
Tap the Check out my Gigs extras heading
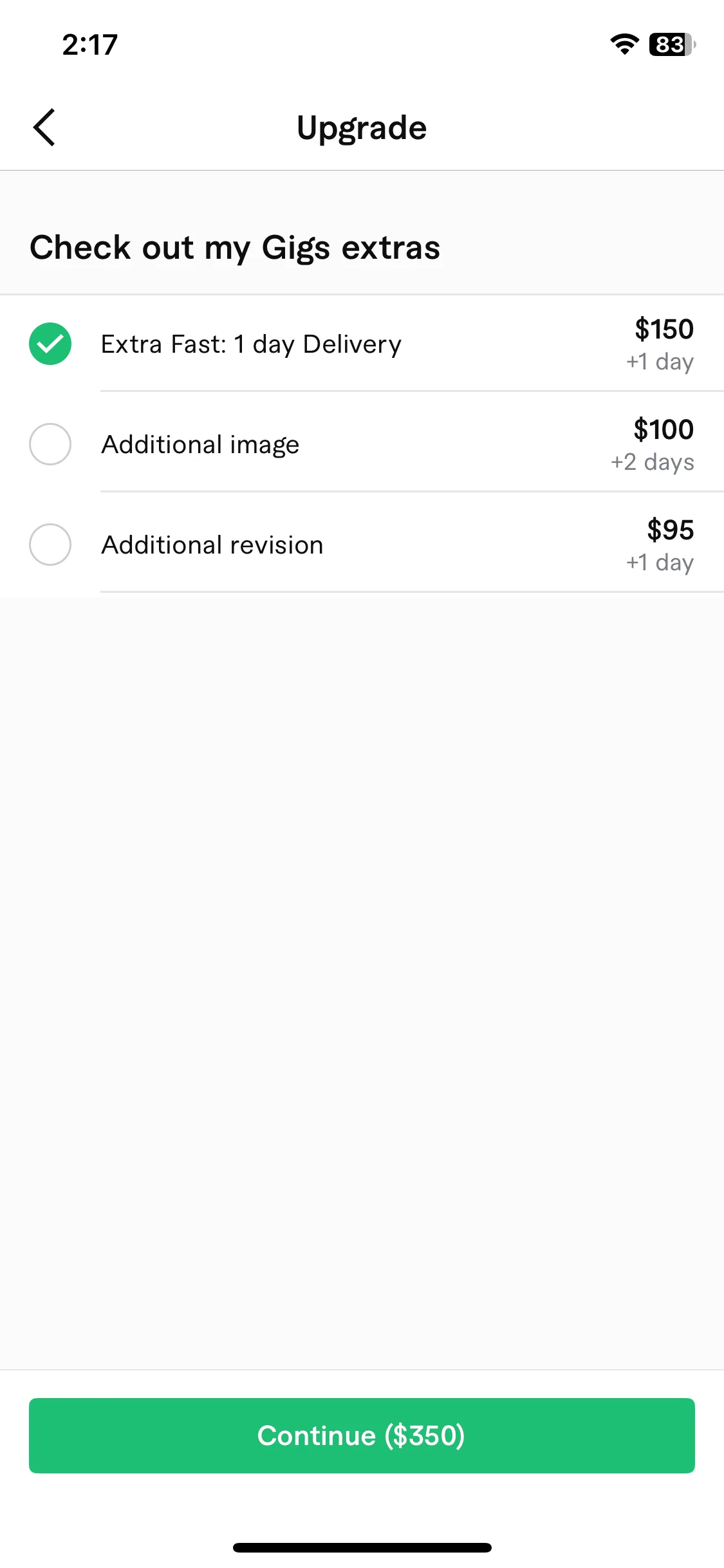point(235,248)
